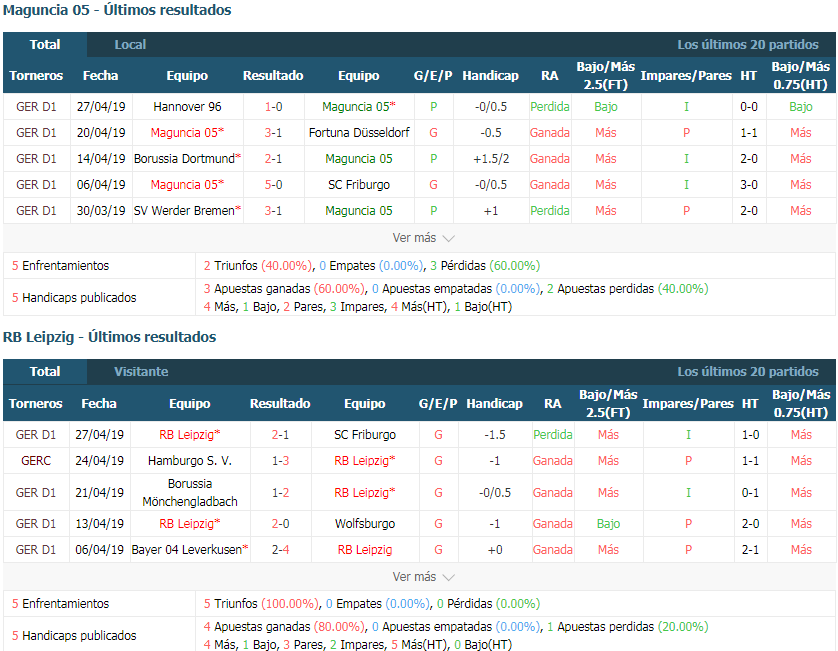Click the 2-0 result versus Wolfsburgo
Image resolution: width=838 pixels, height=651 pixels.
pos(281,524)
